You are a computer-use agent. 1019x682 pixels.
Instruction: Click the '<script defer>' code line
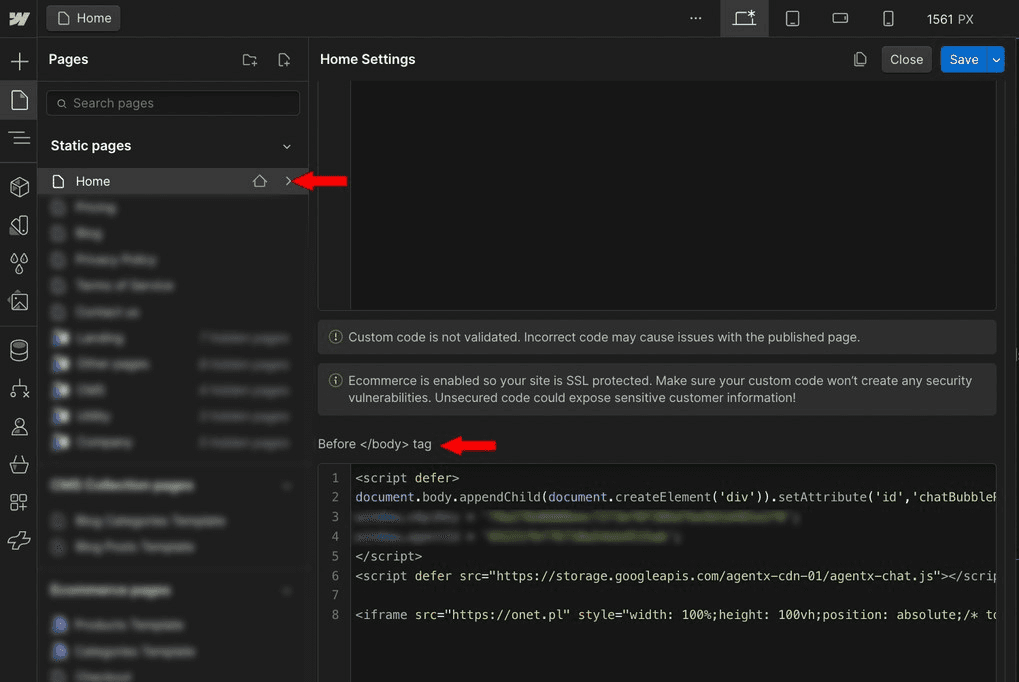(407, 478)
